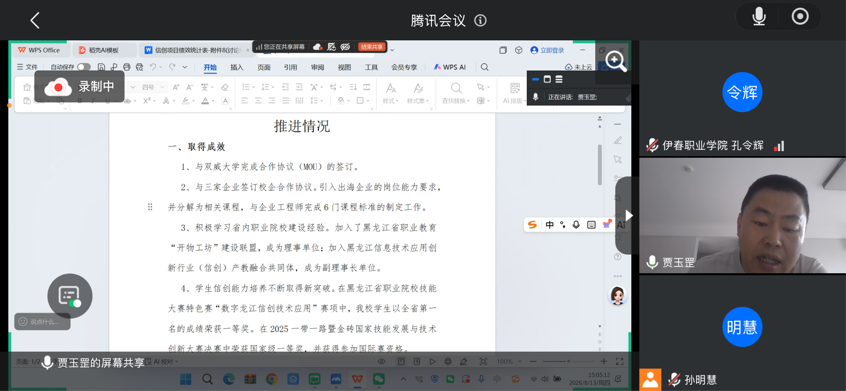Collapse participant panel with side arrow
The width and height of the screenshot is (846, 391).
[628, 215]
